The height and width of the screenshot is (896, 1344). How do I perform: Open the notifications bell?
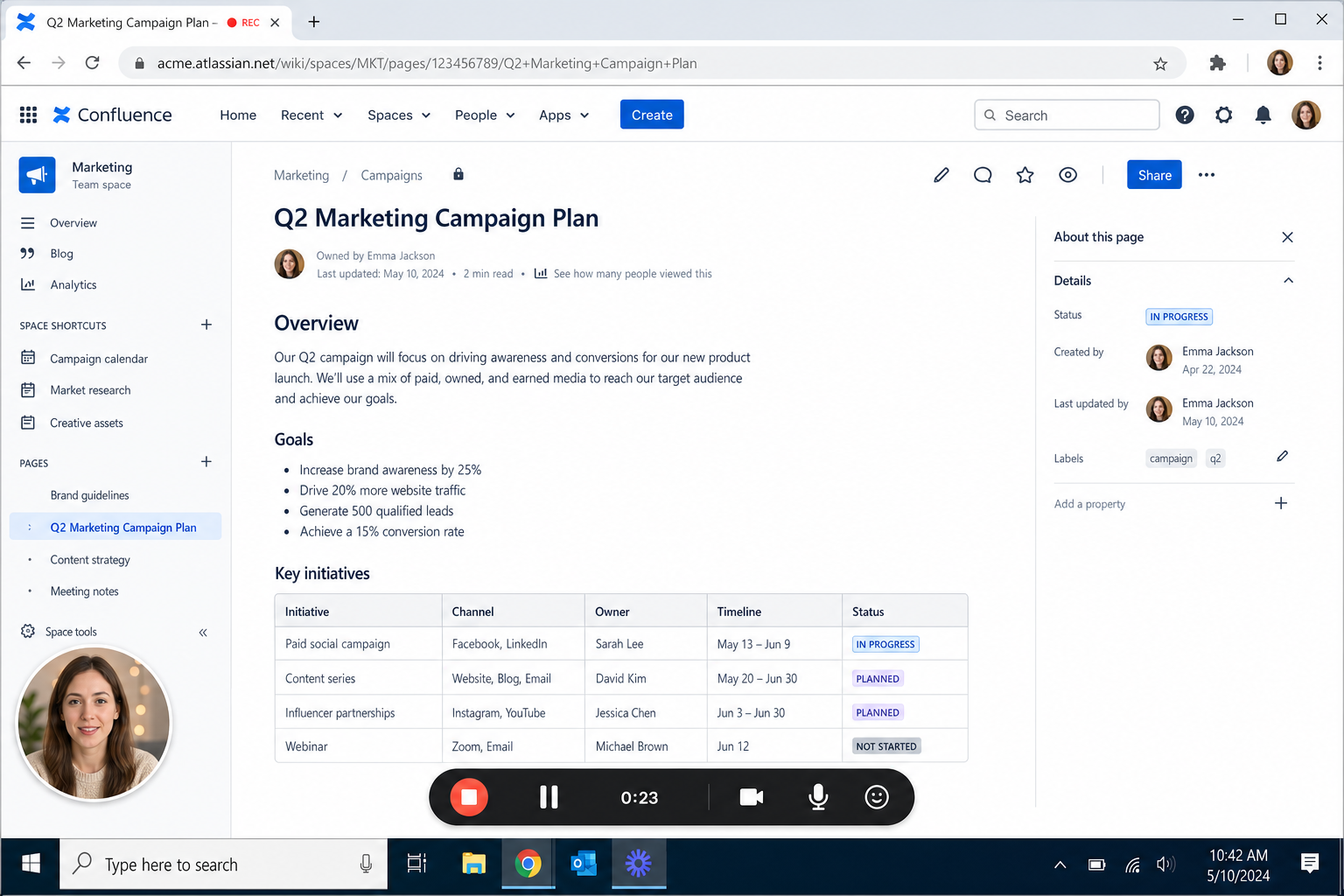[x=1263, y=115]
